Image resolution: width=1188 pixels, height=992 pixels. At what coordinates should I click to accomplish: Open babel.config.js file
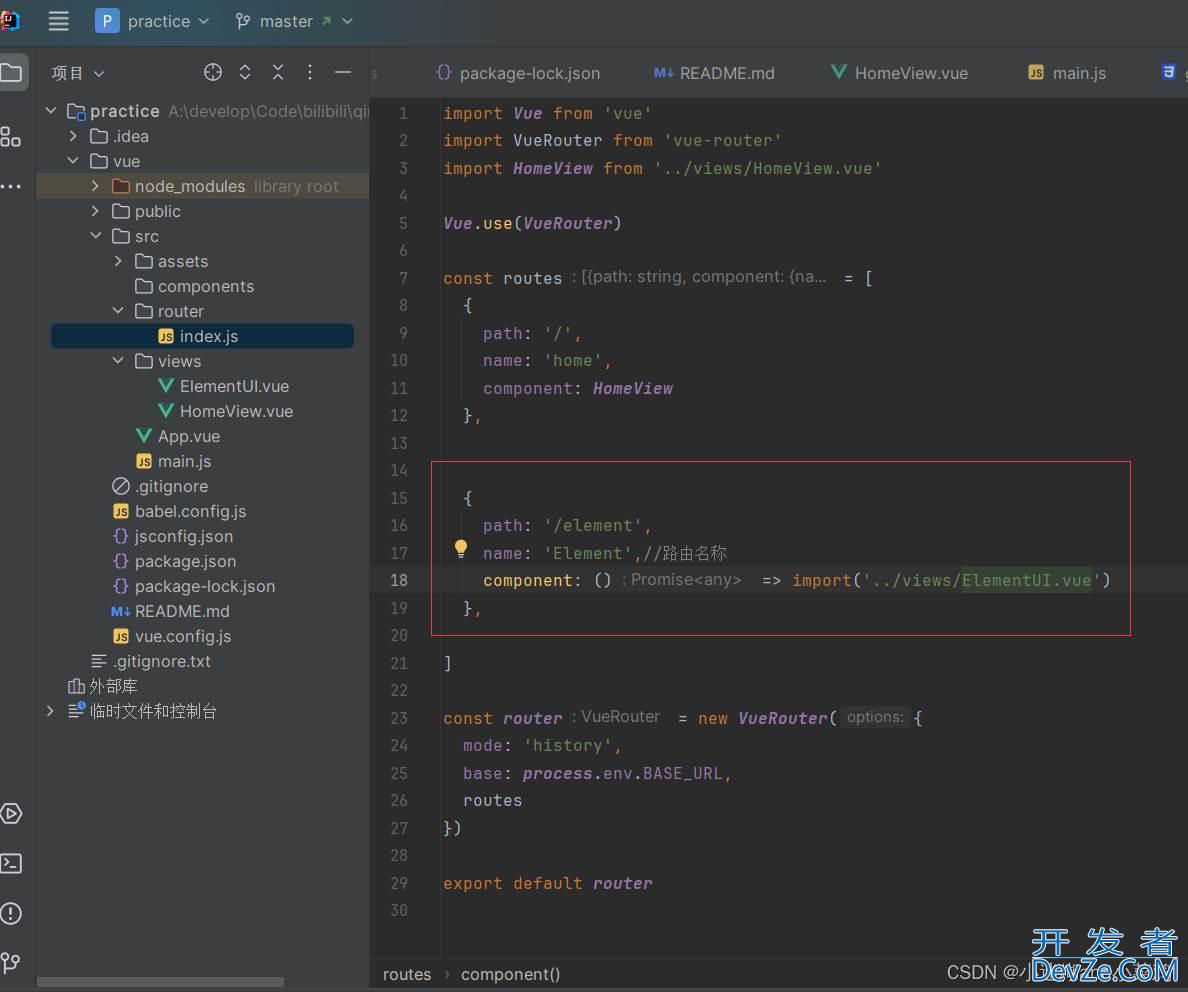pos(180,511)
